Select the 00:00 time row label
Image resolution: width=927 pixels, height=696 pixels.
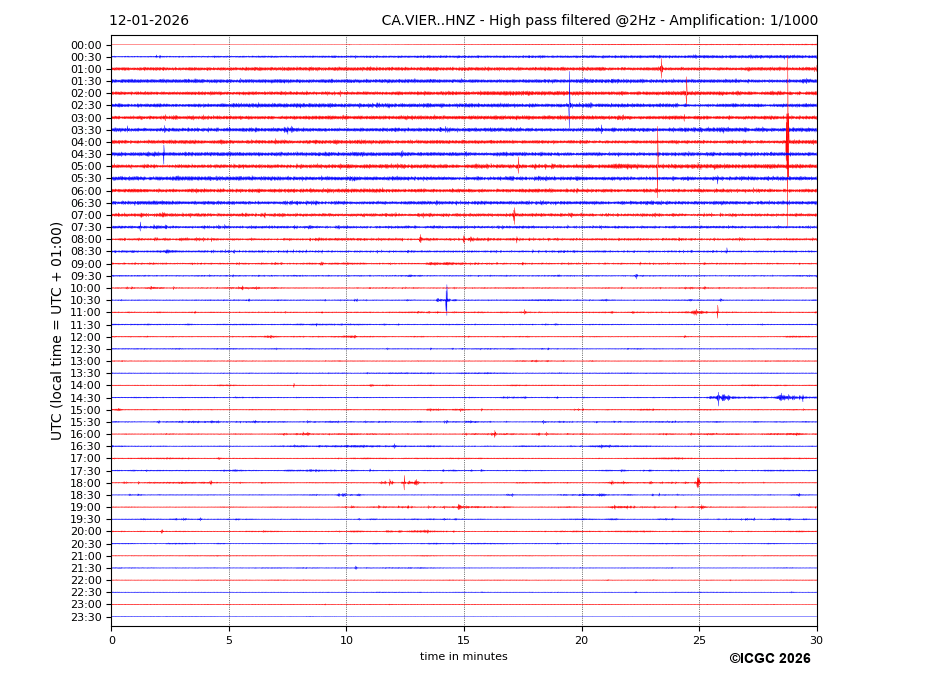coord(86,45)
